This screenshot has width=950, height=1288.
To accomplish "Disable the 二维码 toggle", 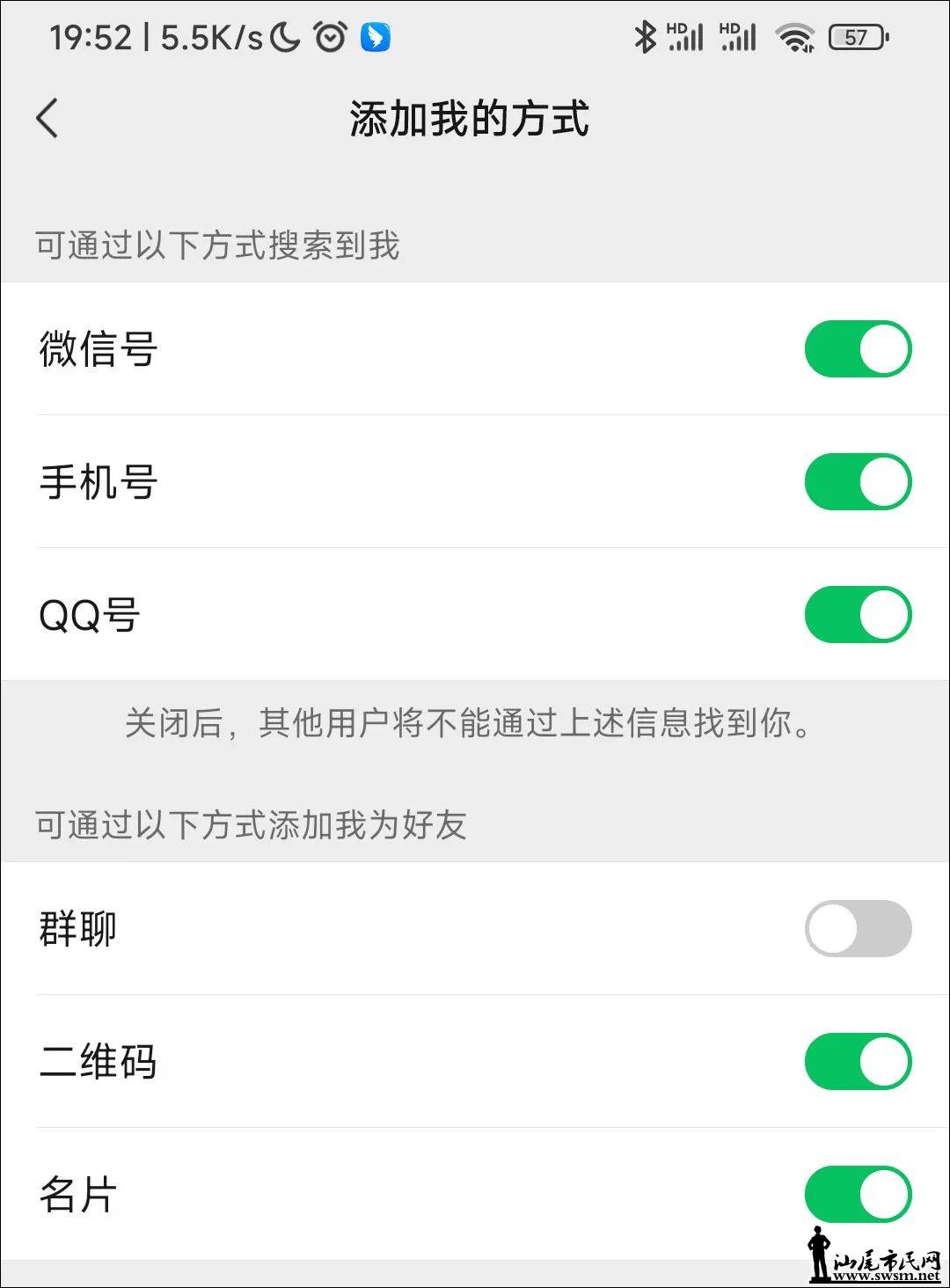I will pos(858,1061).
